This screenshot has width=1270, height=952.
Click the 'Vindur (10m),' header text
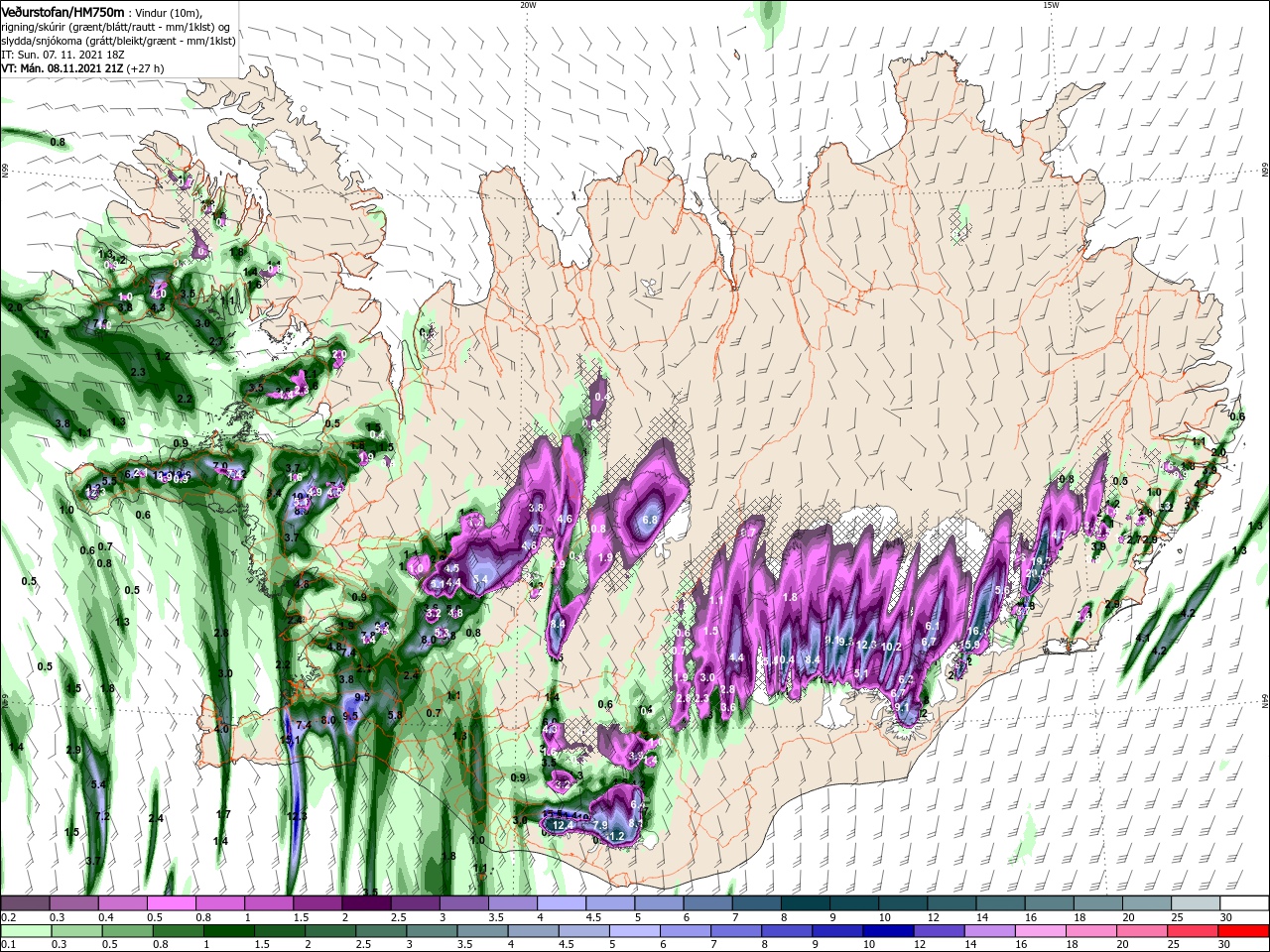(169, 12)
